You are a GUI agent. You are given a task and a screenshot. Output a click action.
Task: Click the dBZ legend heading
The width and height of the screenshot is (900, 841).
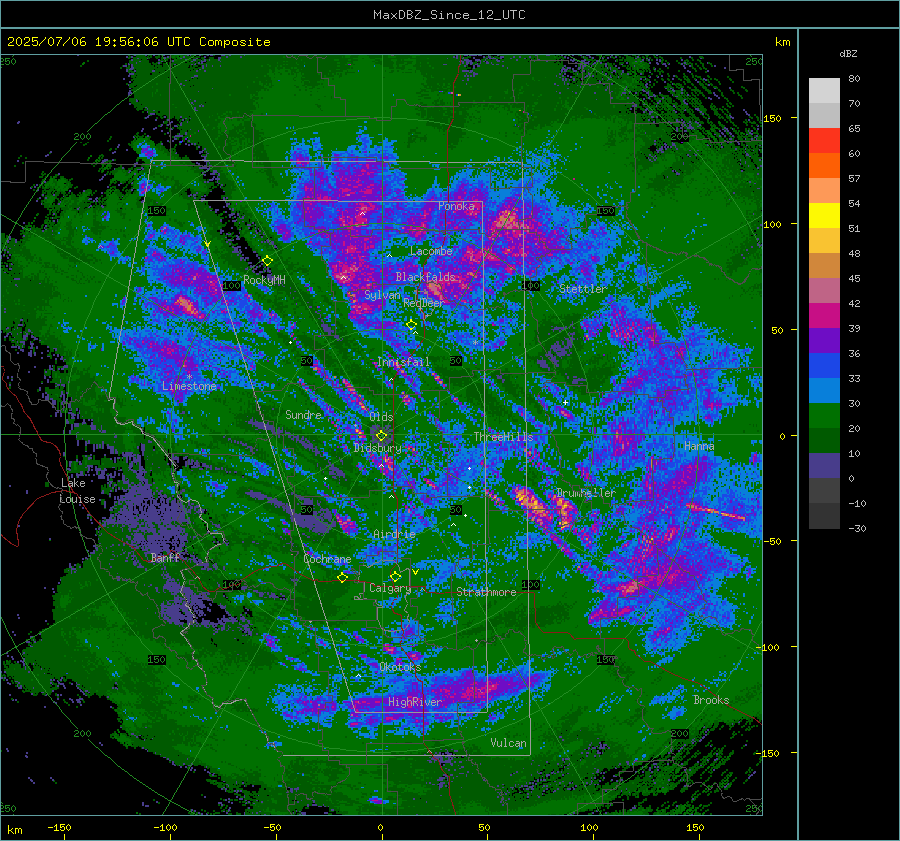click(x=848, y=54)
